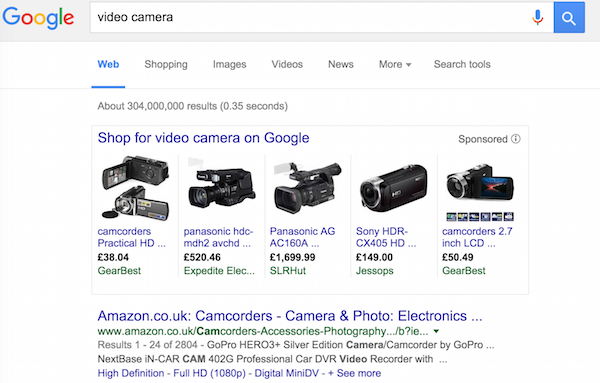Open the Images tab
The image size is (600, 383).
pos(230,64)
